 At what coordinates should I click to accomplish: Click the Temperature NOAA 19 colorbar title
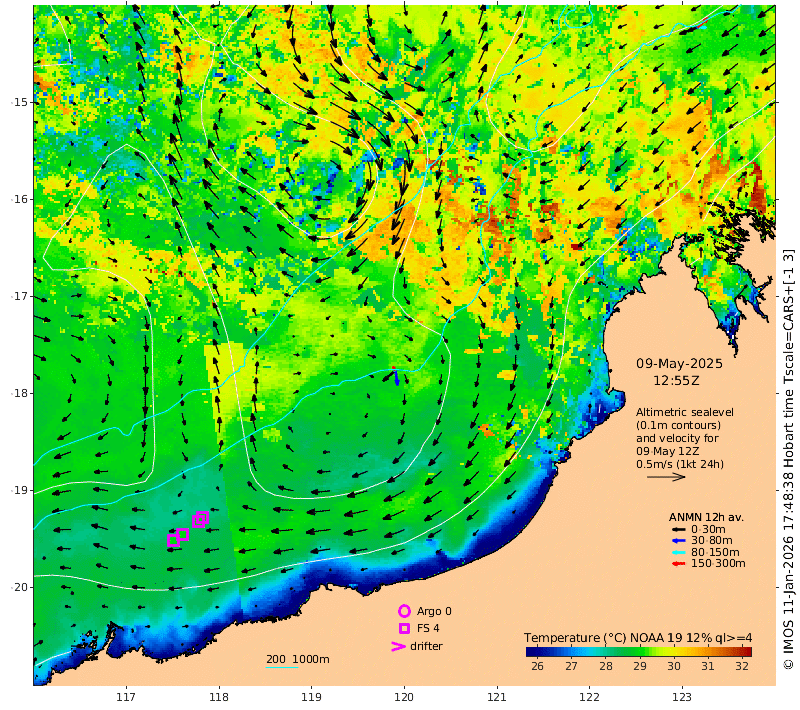638,638
